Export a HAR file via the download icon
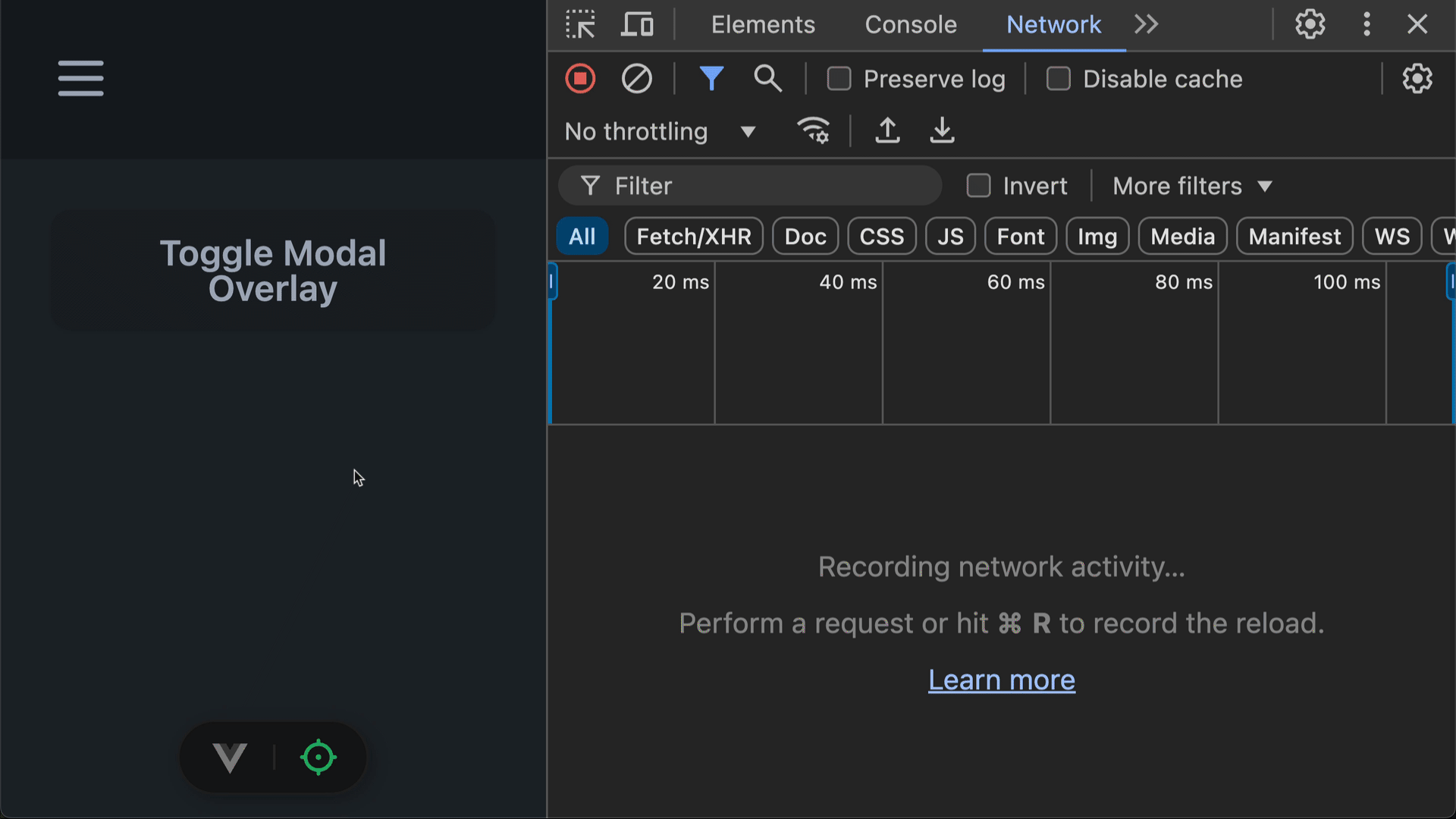This screenshot has height=819, width=1456. (942, 131)
